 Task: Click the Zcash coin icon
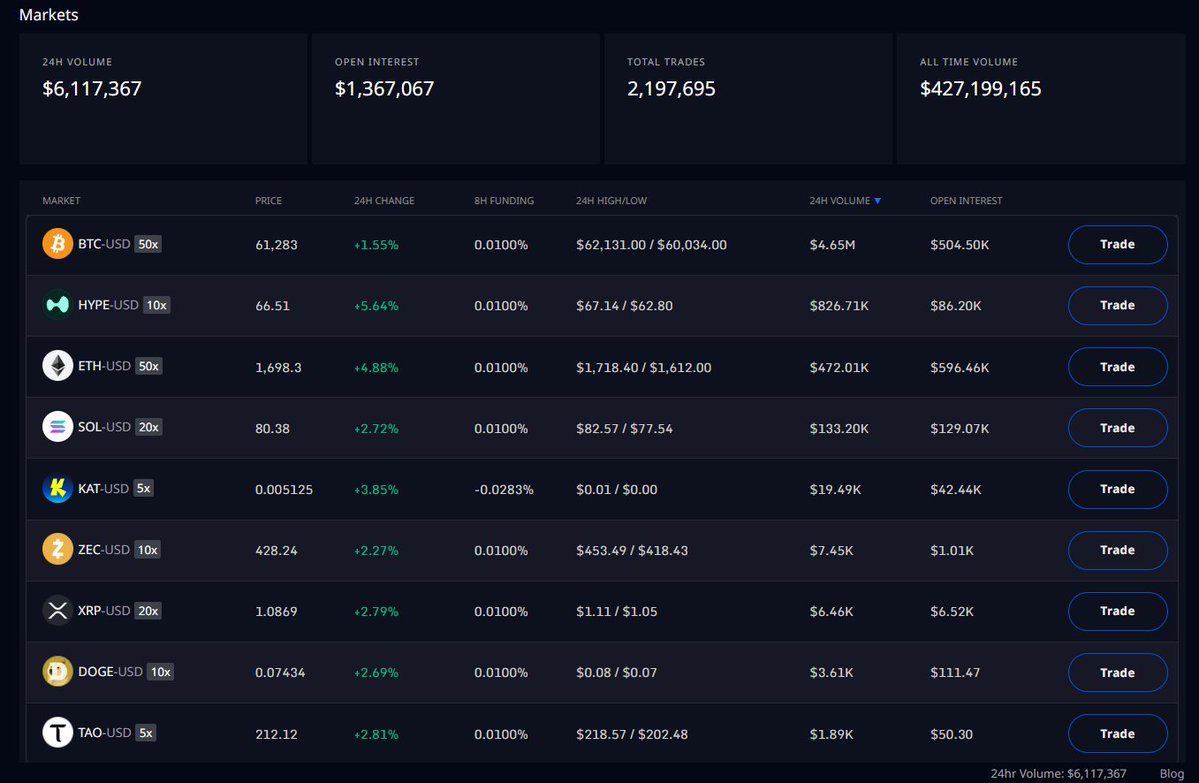pyautogui.click(x=57, y=550)
